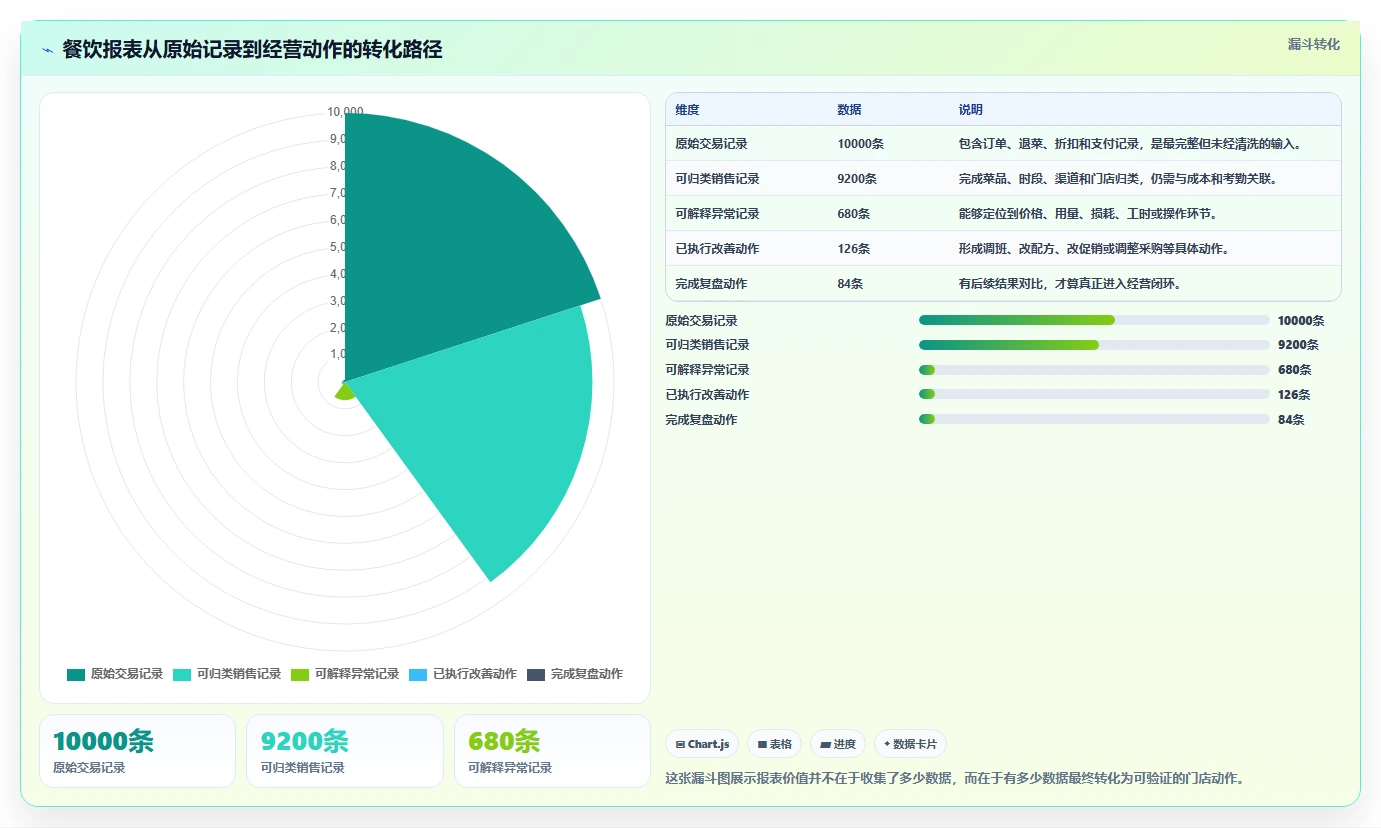Screen dimensions: 1381x828
Task: Click the 完成复盘动作 progress bar
Action: [1094, 419]
